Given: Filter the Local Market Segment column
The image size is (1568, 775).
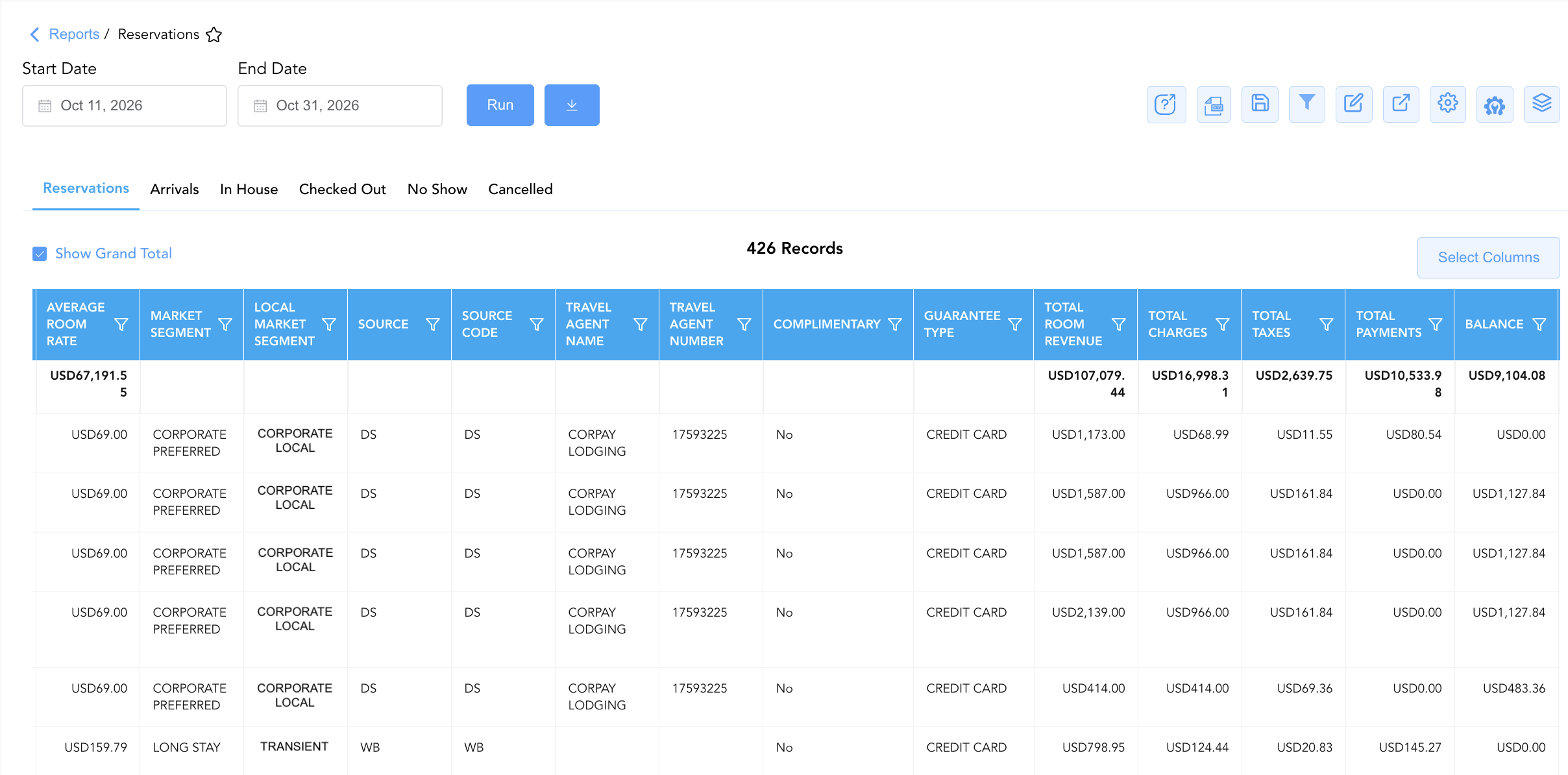Looking at the screenshot, I should tap(329, 324).
